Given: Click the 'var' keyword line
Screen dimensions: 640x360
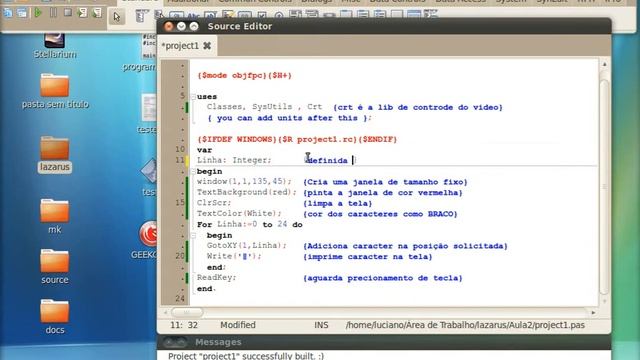Looking at the screenshot, I should [204, 150].
